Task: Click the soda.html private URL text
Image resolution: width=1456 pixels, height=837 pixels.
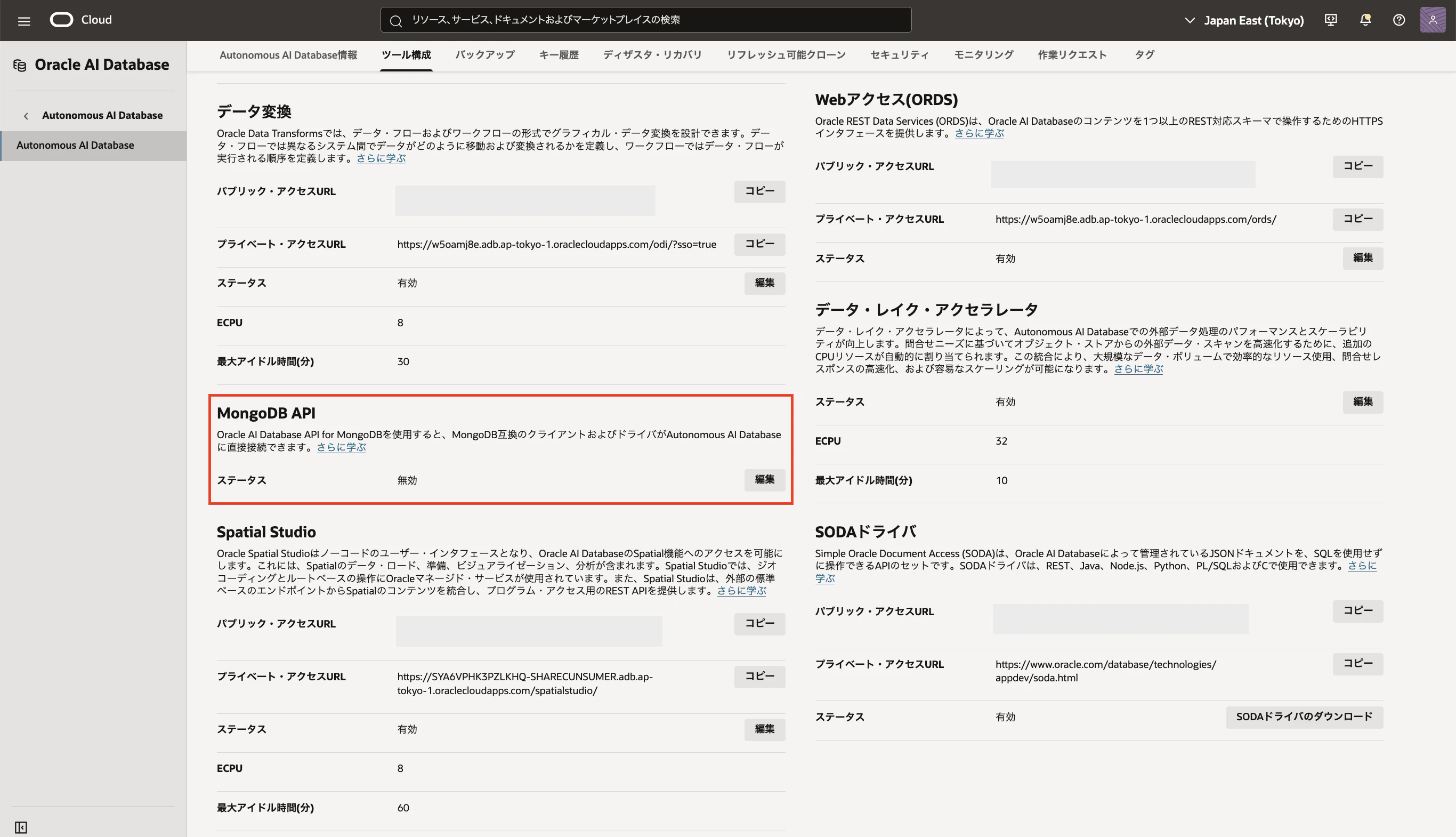Action: click(1106, 671)
